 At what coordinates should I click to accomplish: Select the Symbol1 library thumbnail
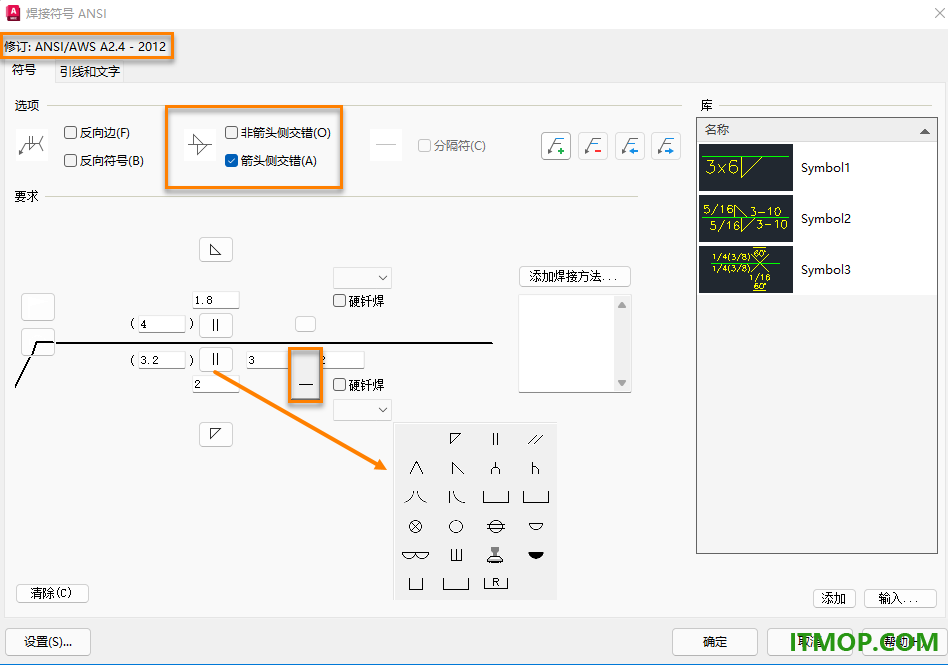click(x=745, y=167)
